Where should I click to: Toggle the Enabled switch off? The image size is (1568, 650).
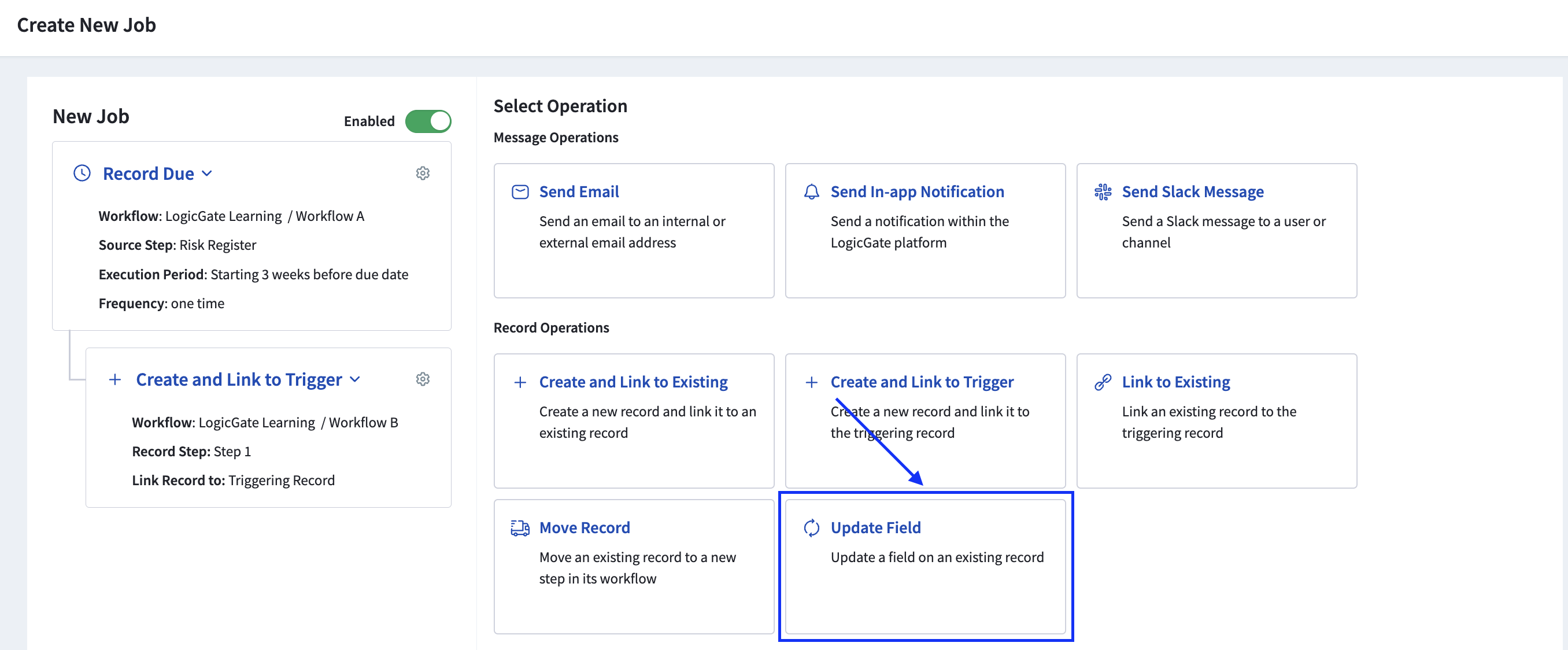428,121
